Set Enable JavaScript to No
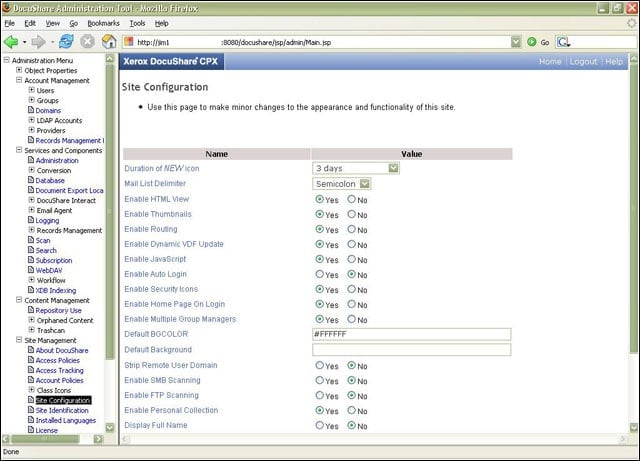The width and height of the screenshot is (640, 461). [351, 259]
